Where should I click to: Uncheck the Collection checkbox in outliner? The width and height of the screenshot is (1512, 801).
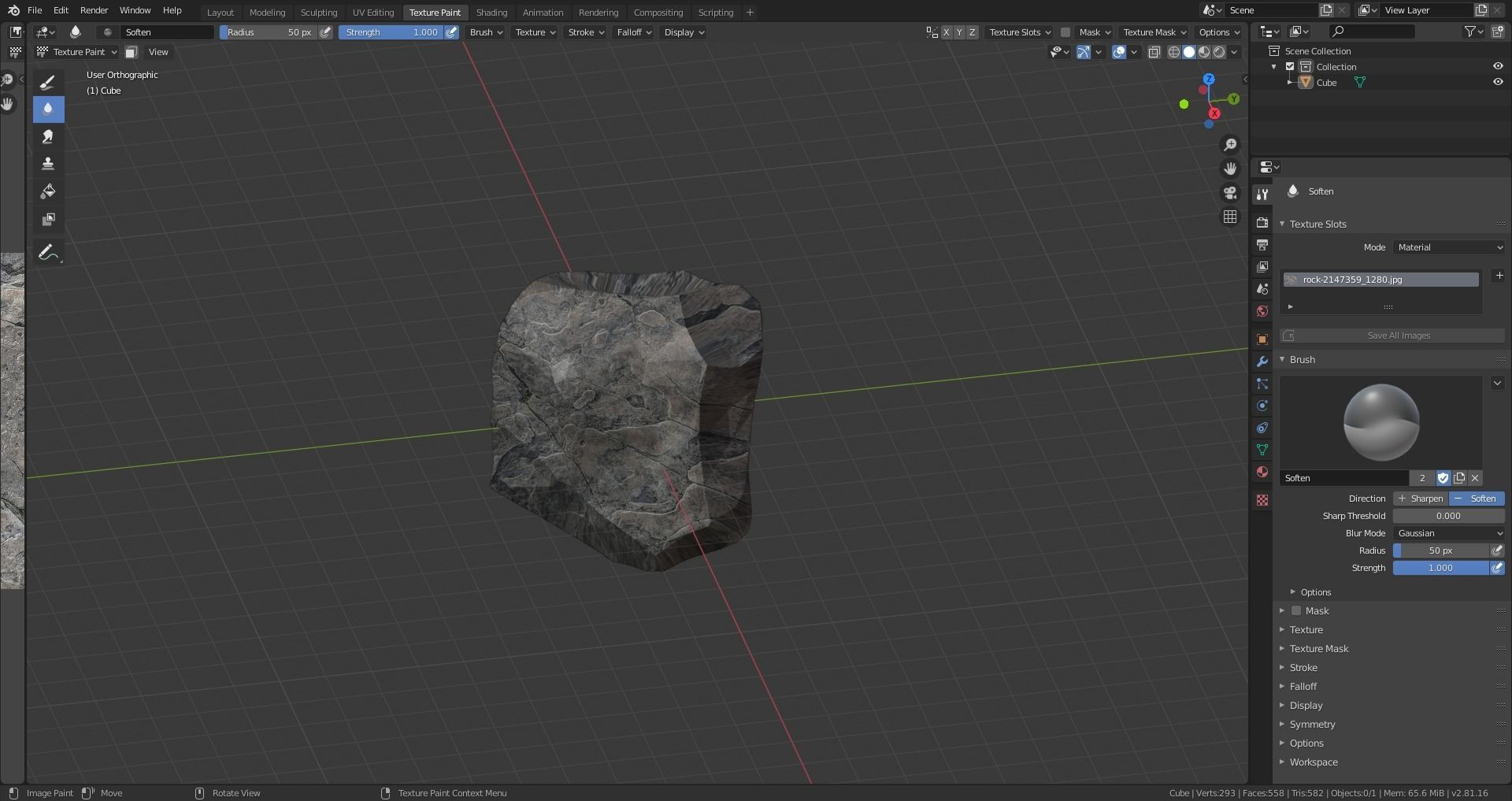click(x=1290, y=66)
